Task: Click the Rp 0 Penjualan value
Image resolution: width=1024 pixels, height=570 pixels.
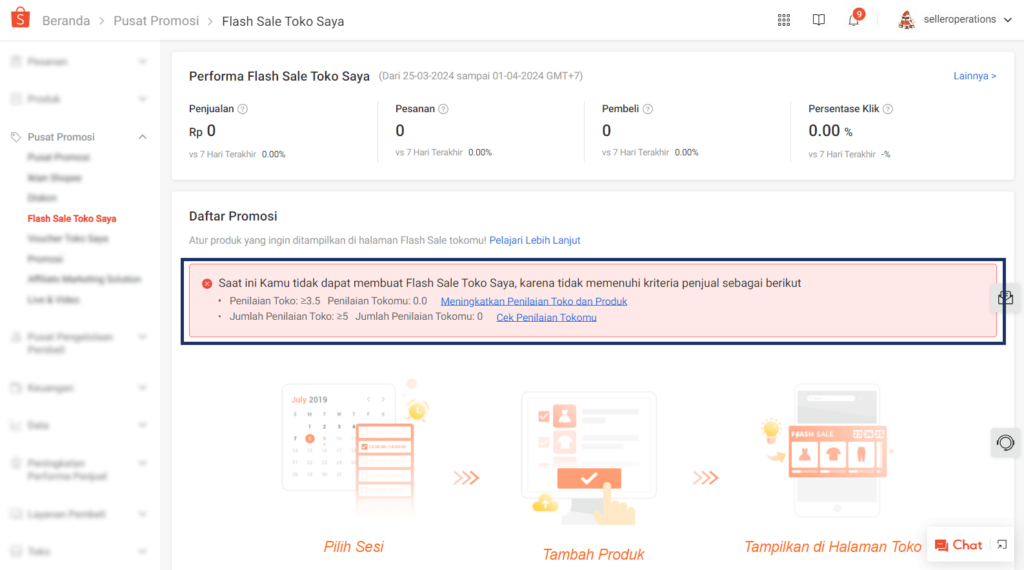Action: (x=202, y=131)
